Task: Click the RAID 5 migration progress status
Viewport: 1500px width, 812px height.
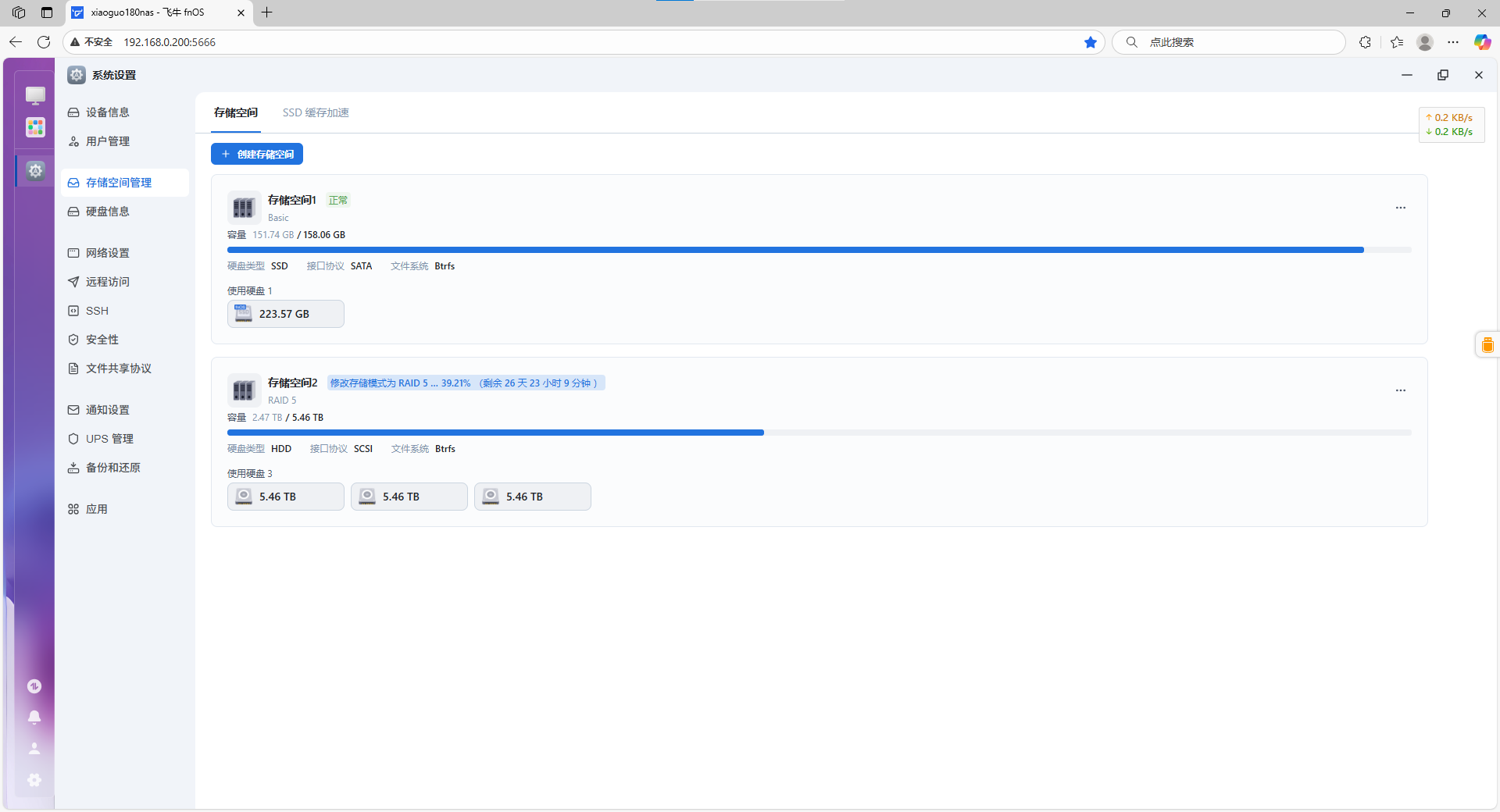Action: (466, 383)
